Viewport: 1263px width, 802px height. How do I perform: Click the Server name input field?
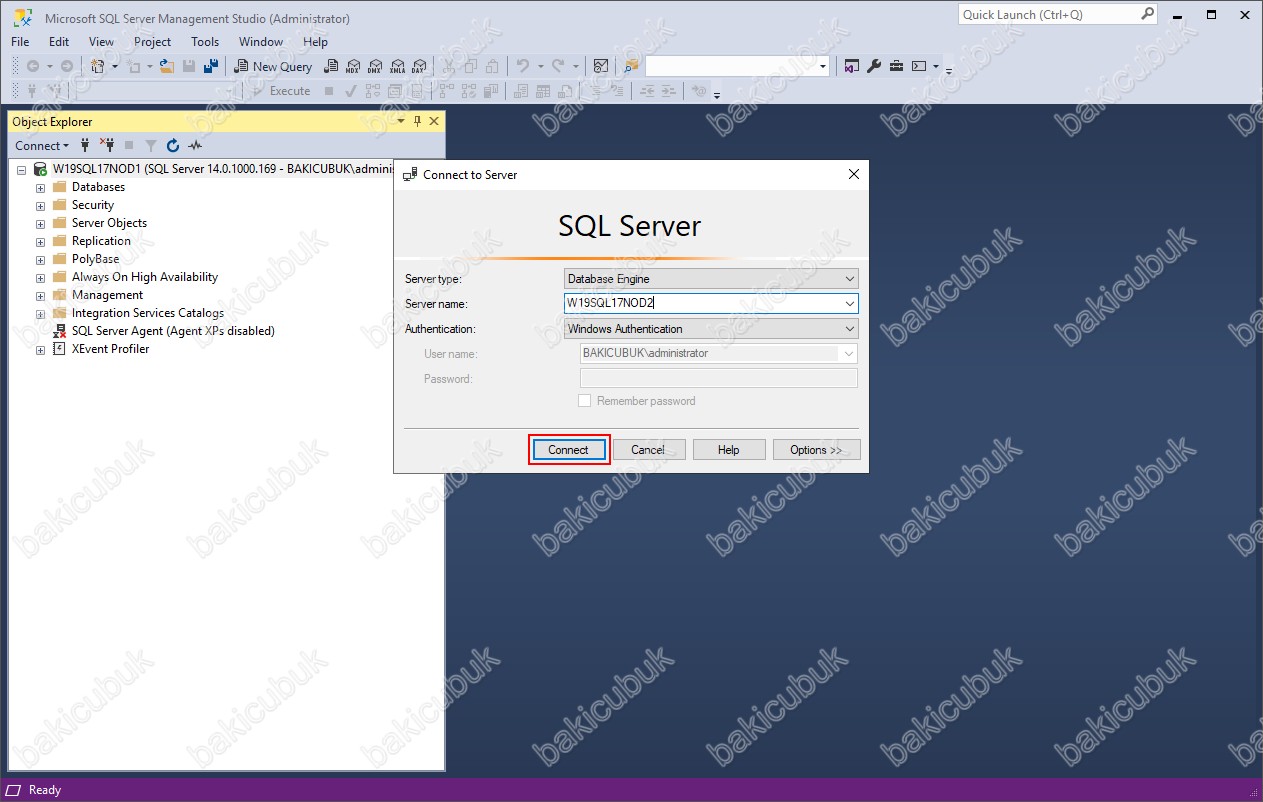[700, 303]
